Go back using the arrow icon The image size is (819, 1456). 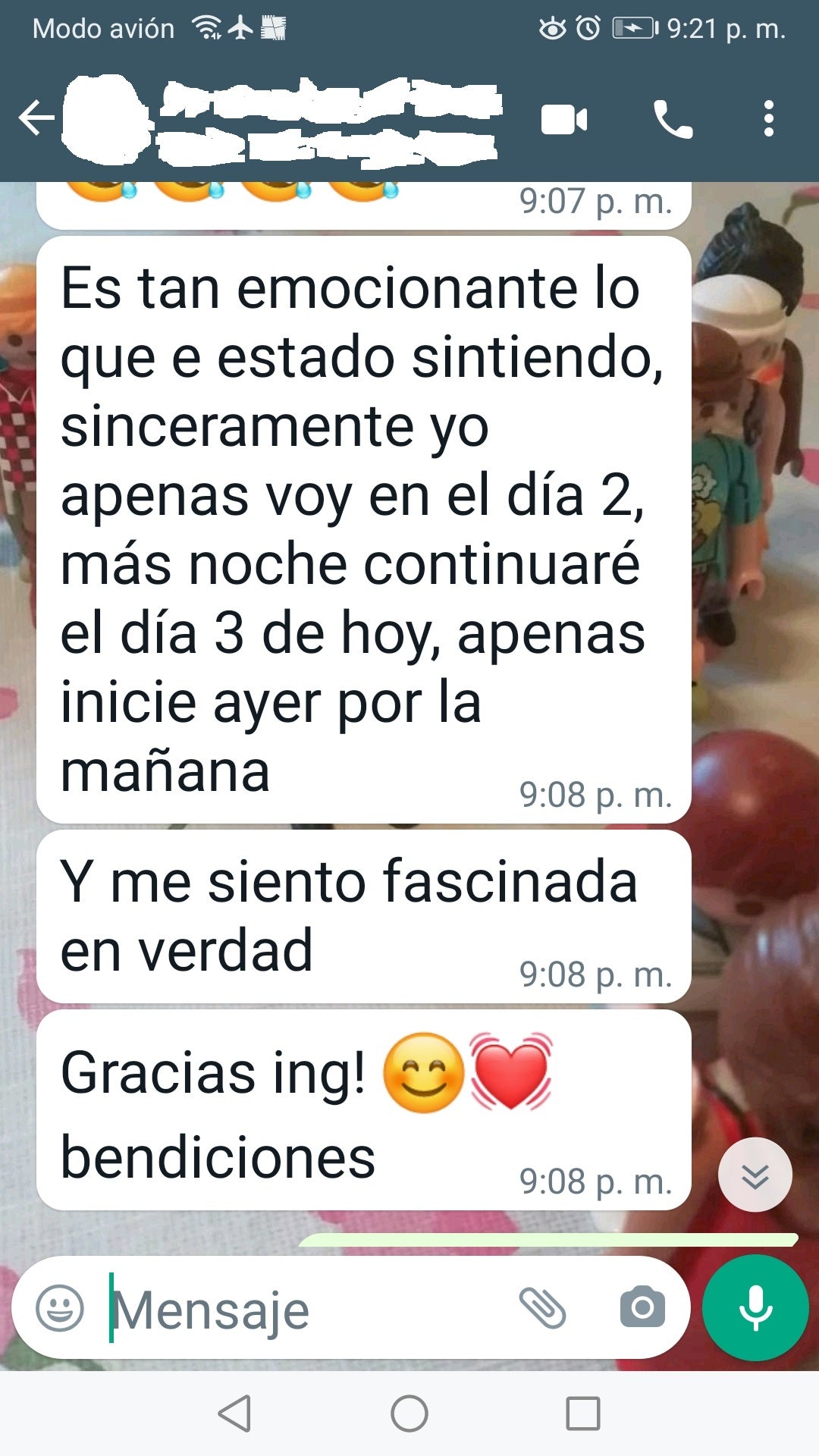point(36,118)
